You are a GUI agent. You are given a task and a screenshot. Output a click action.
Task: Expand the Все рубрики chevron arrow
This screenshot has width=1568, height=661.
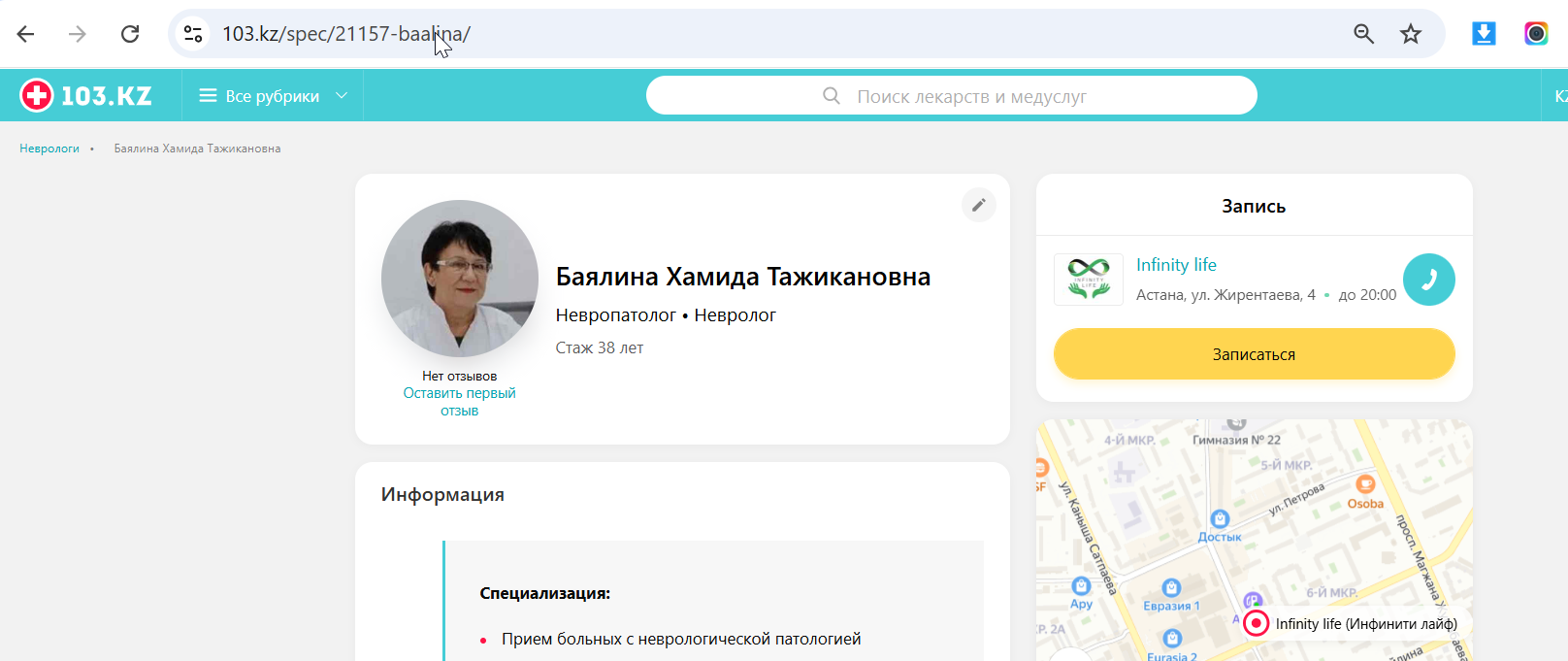click(342, 95)
